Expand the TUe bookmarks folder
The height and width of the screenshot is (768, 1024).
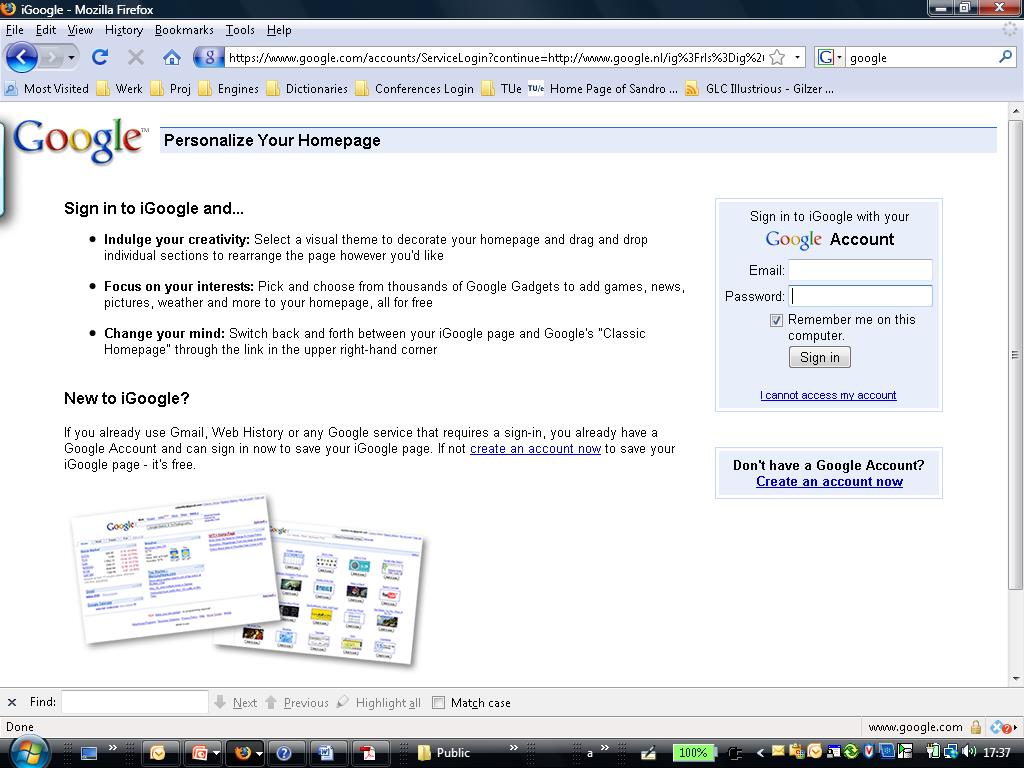pos(502,89)
